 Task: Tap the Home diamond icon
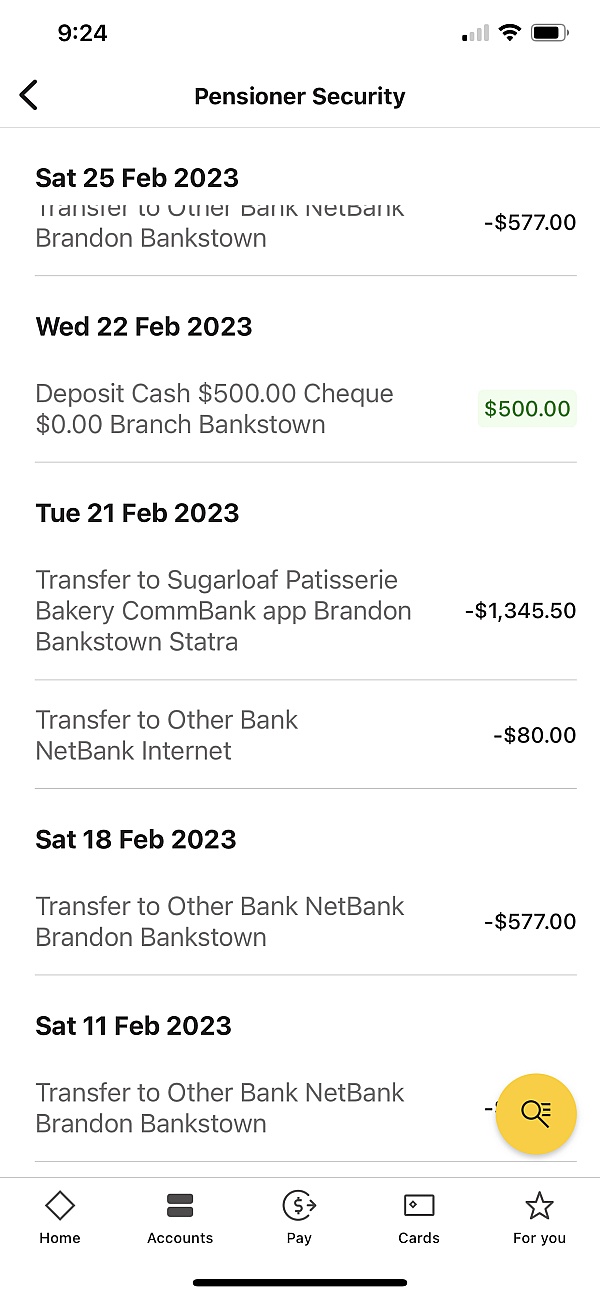tap(60, 1206)
